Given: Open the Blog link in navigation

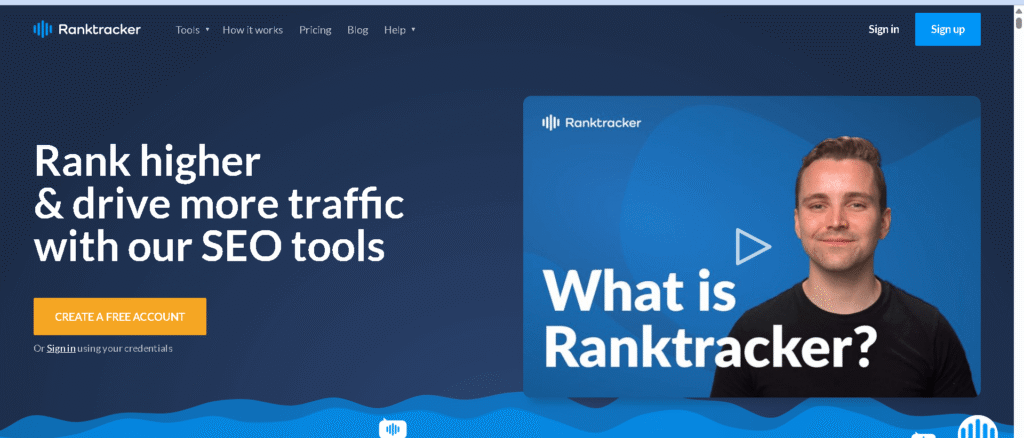Looking at the screenshot, I should [x=357, y=30].
